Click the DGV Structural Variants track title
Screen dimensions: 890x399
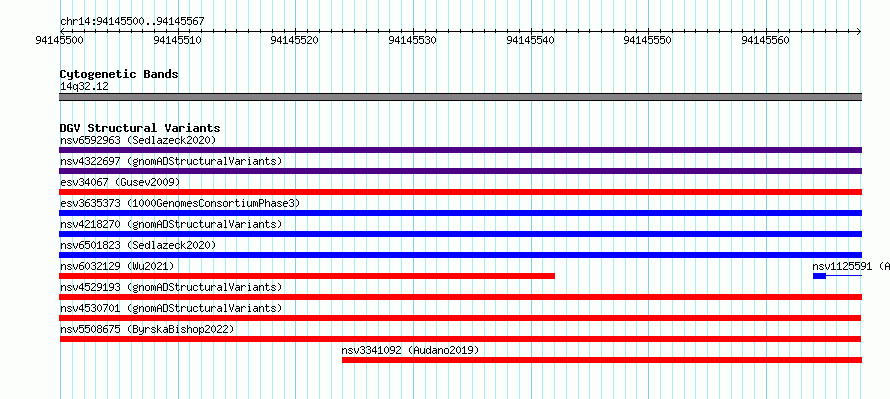click(x=140, y=128)
